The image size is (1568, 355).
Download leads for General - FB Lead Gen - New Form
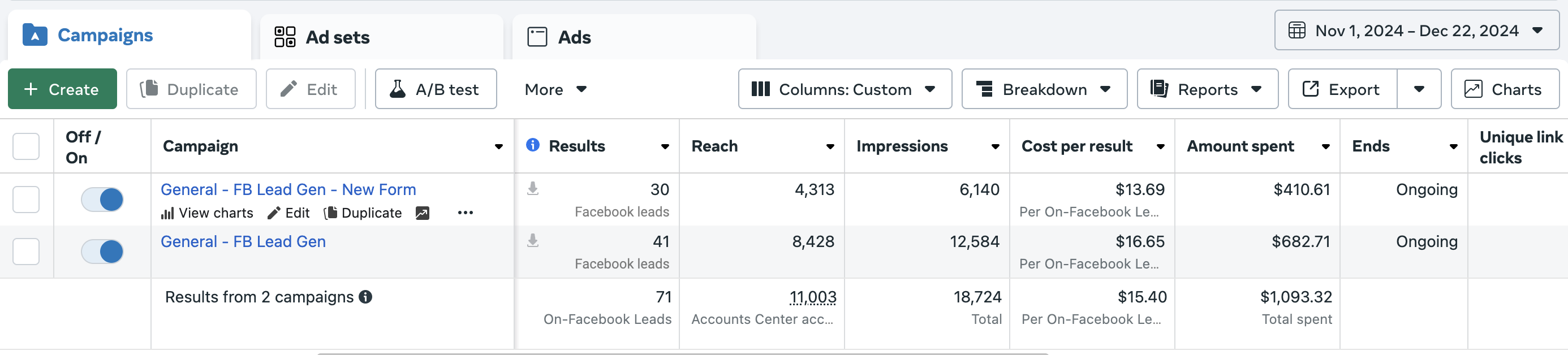pos(533,189)
